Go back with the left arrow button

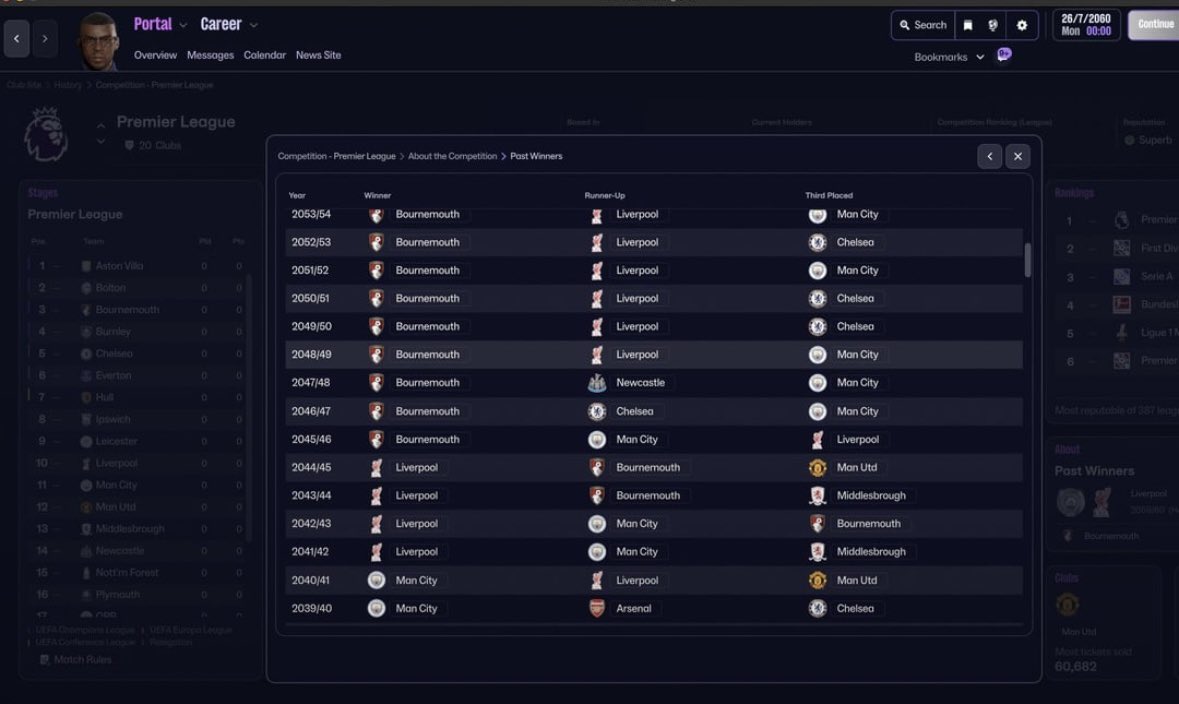pos(17,38)
